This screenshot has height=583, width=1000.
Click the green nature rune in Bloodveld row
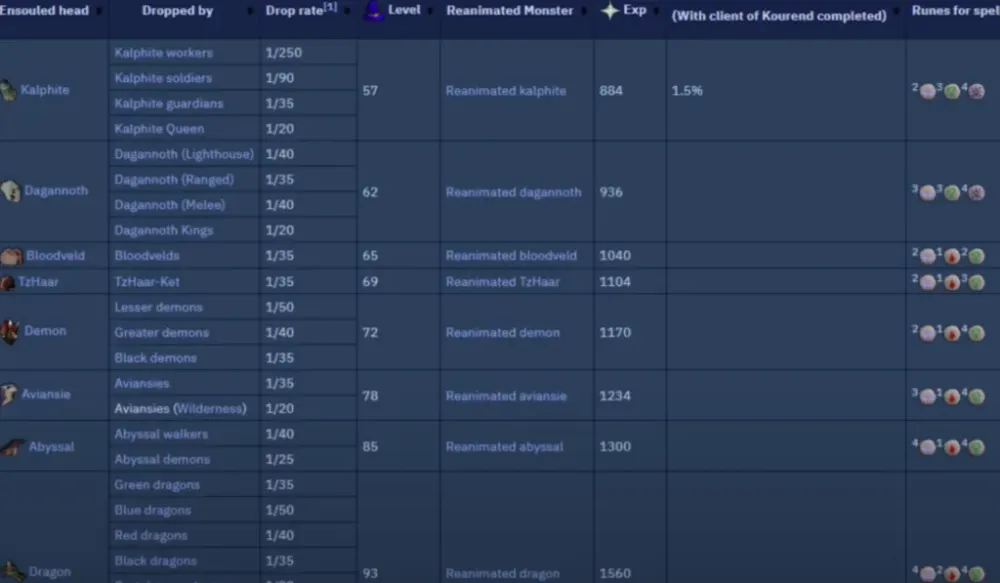tap(976, 256)
